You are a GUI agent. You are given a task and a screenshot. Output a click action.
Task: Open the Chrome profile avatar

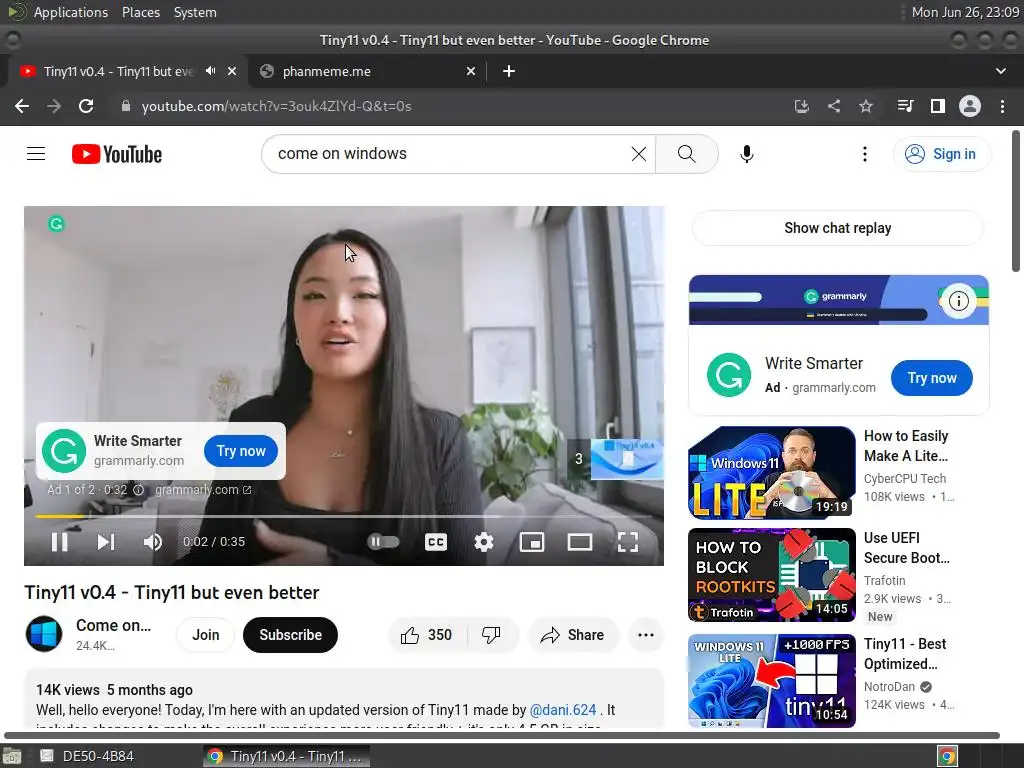pyautogui.click(x=970, y=106)
